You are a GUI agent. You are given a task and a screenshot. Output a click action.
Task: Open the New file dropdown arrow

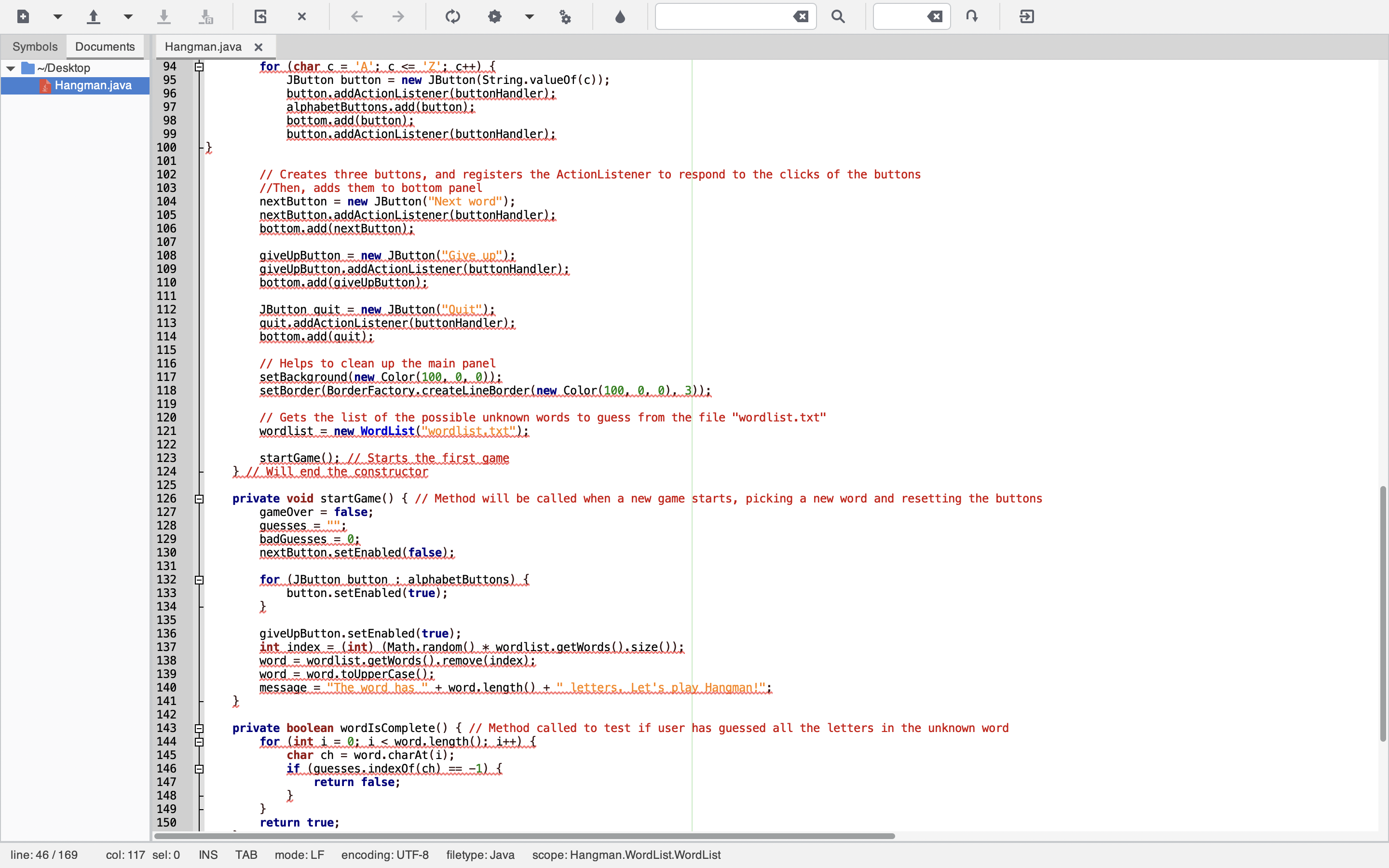57,17
